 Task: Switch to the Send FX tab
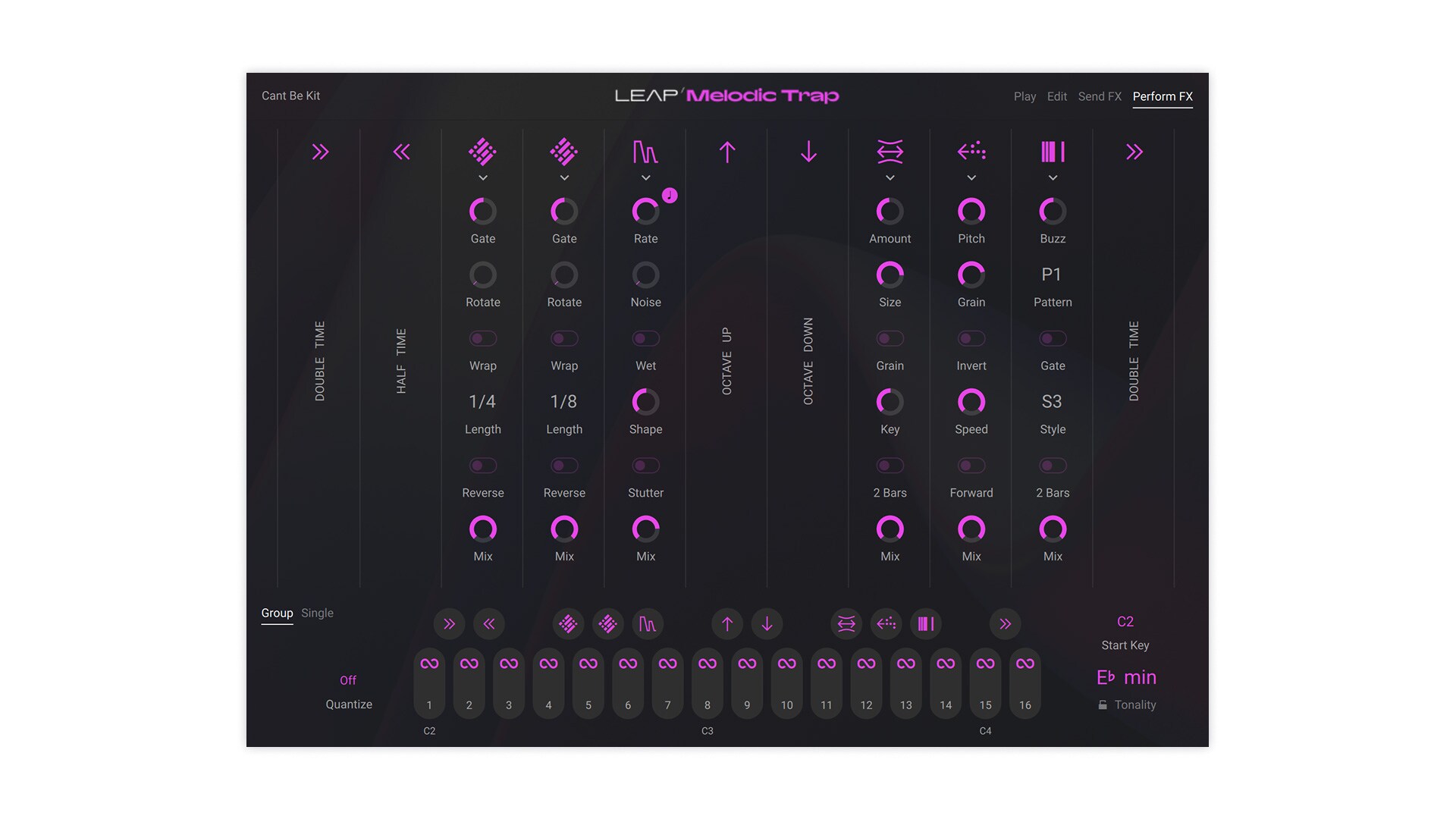pyautogui.click(x=1100, y=96)
